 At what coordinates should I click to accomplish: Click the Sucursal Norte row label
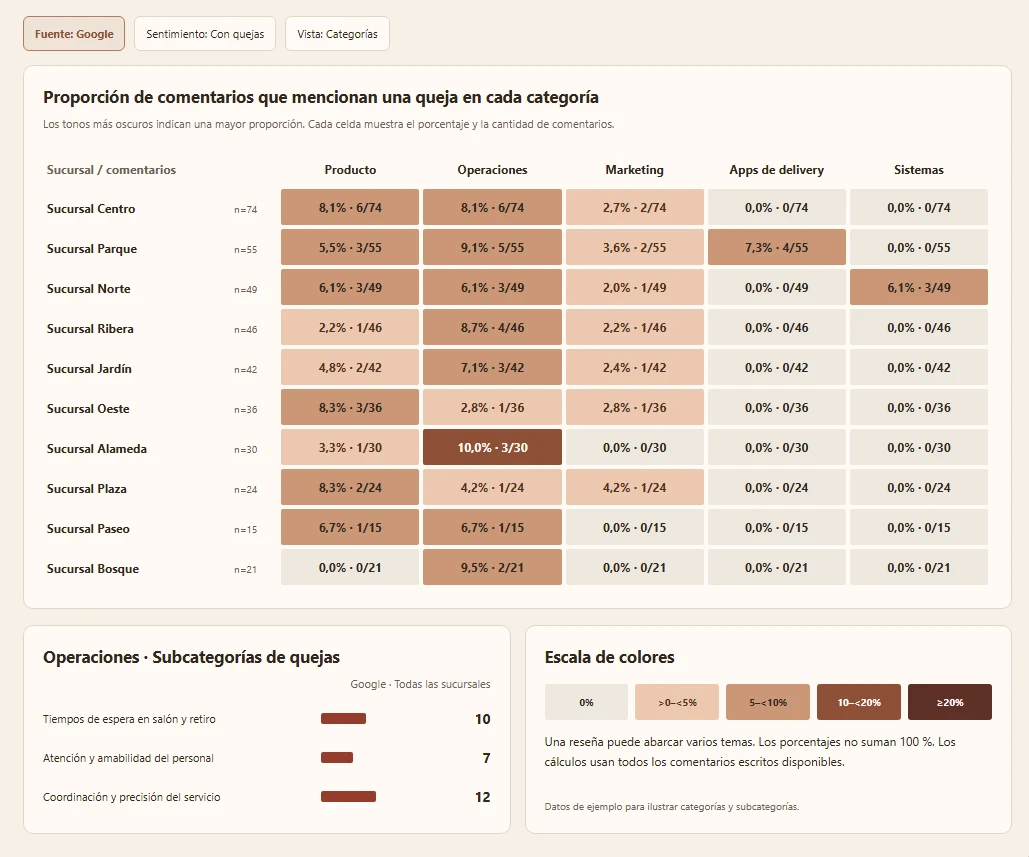[89, 289]
